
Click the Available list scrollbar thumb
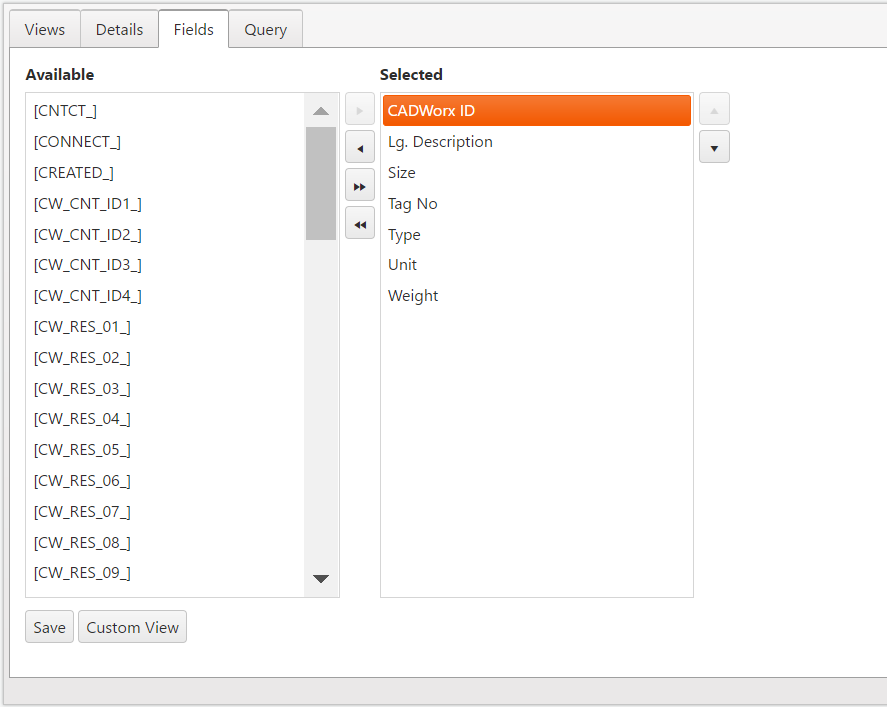pos(321,183)
